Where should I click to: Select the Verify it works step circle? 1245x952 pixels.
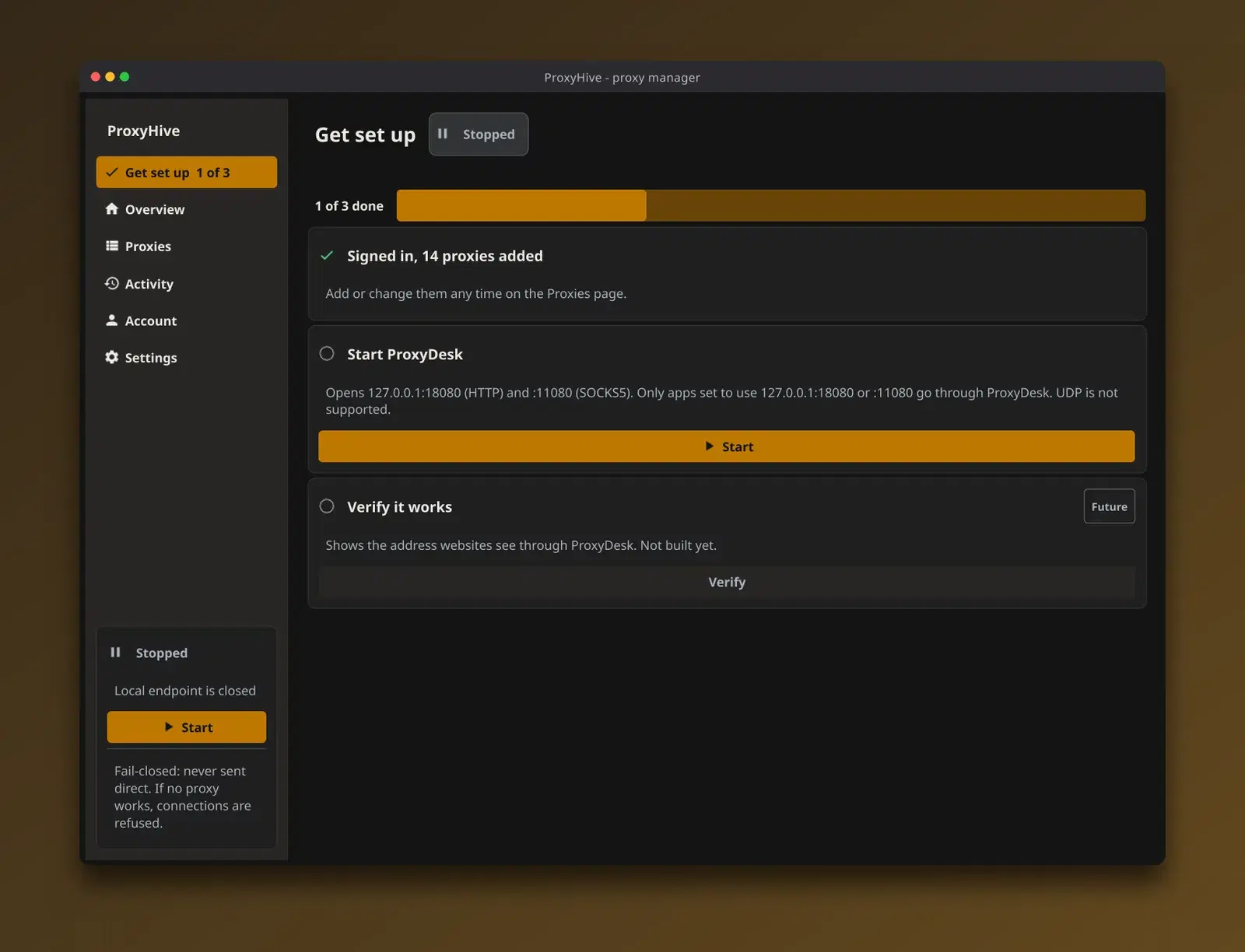pos(327,506)
